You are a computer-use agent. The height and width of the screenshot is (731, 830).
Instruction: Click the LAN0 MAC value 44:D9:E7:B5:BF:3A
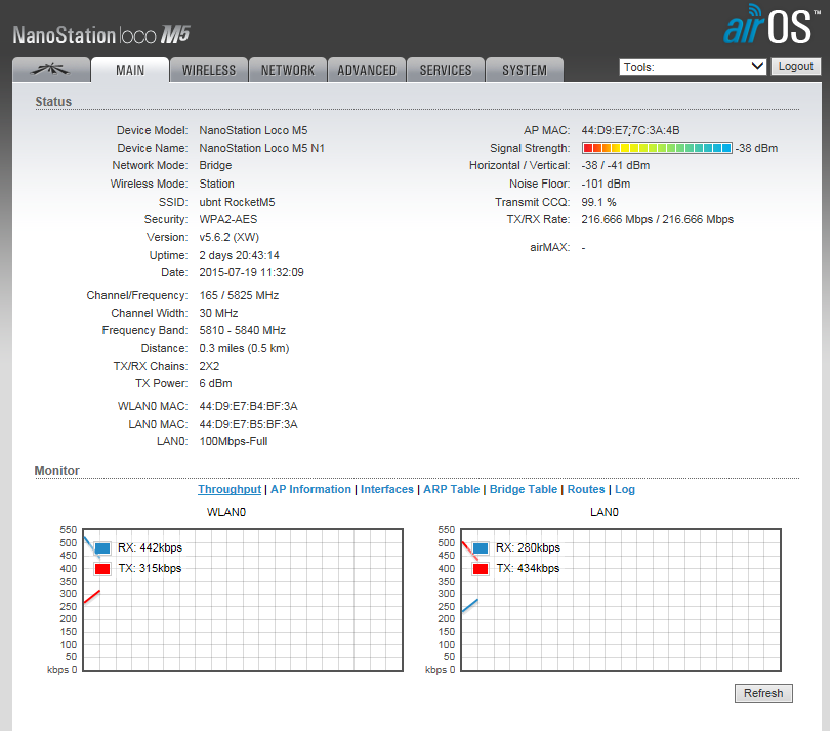pyautogui.click(x=248, y=425)
